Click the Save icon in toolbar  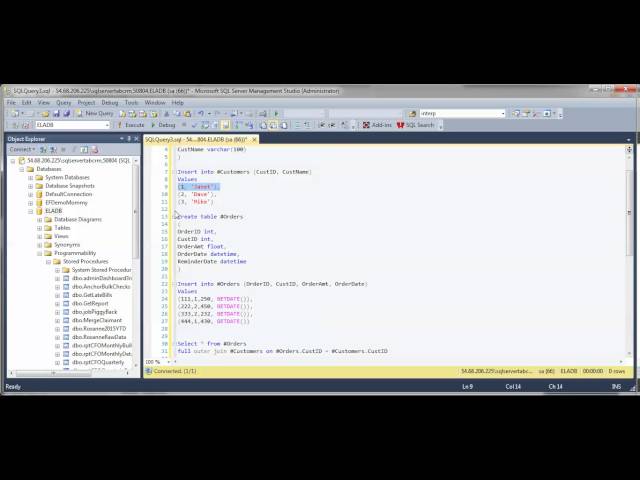56,113
